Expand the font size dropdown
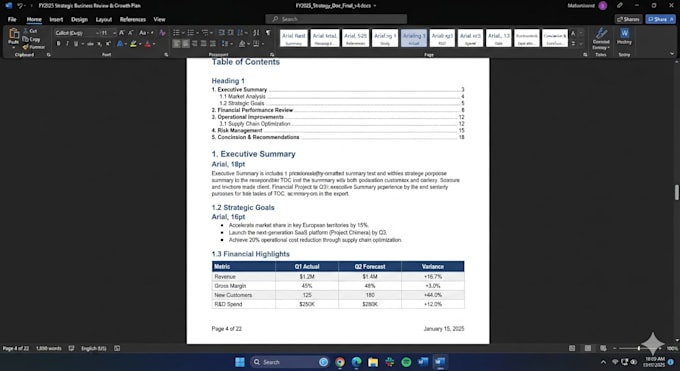The image size is (680, 371). pos(114,33)
